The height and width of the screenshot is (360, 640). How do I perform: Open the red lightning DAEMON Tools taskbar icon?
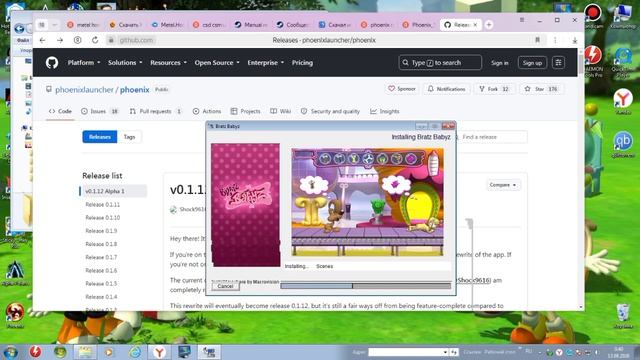[35, 351]
